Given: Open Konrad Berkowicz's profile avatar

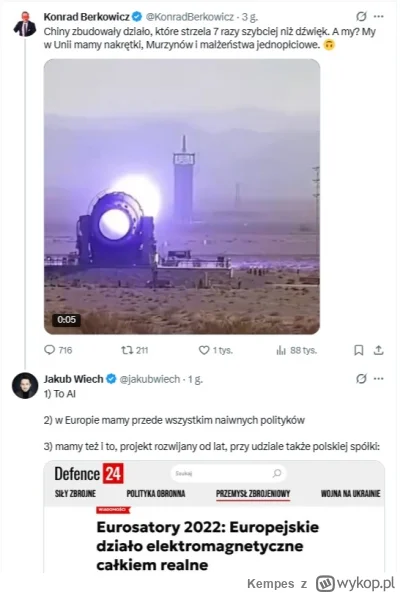Looking at the screenshot, I should pos(25,24).
